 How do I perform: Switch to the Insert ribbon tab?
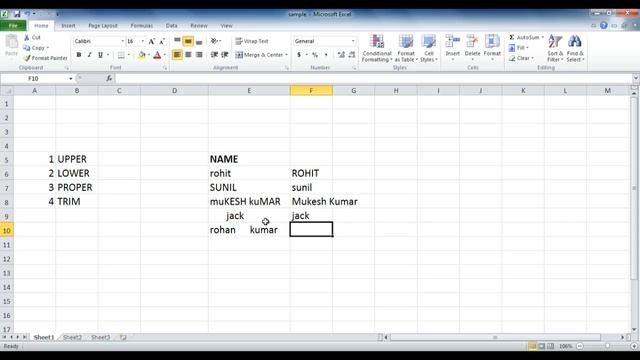click(x=68, y=25)
